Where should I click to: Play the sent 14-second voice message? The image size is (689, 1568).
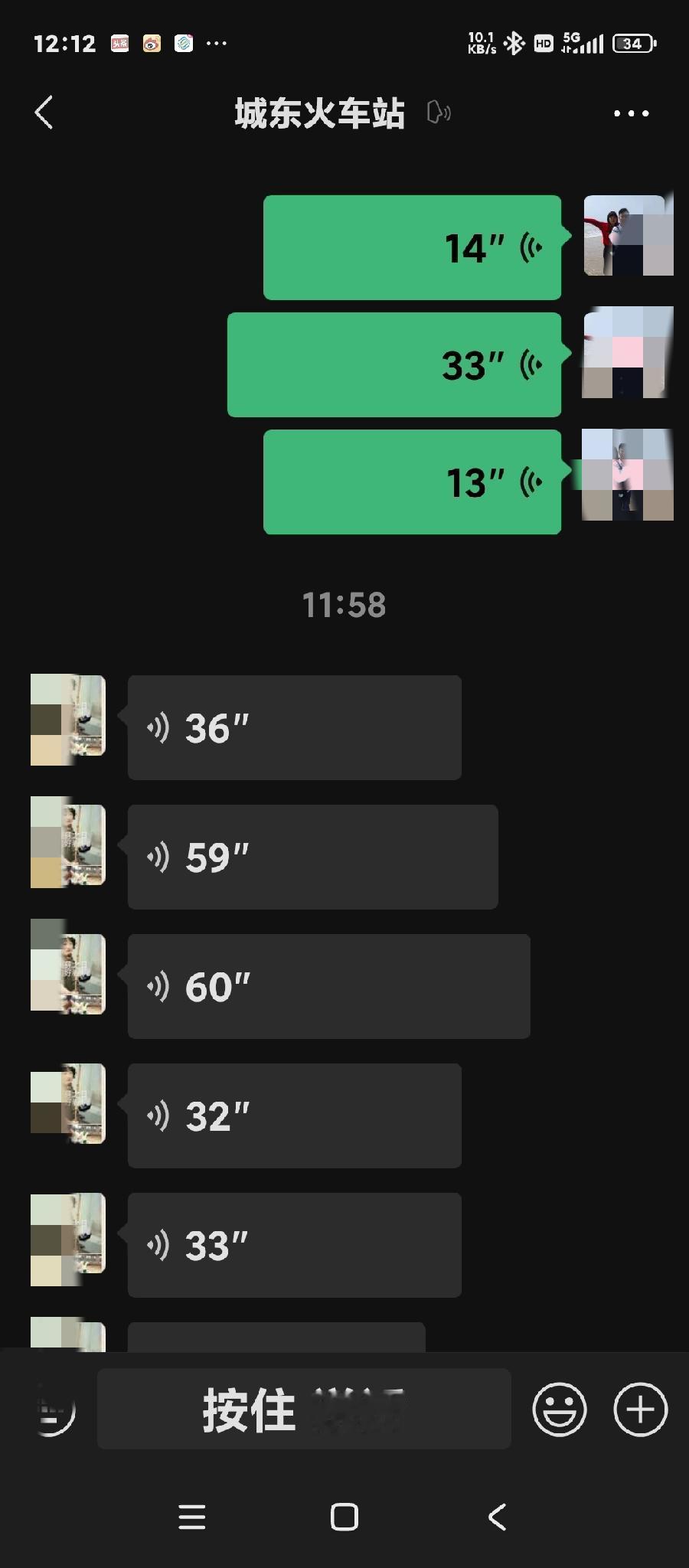coord(413,247)
